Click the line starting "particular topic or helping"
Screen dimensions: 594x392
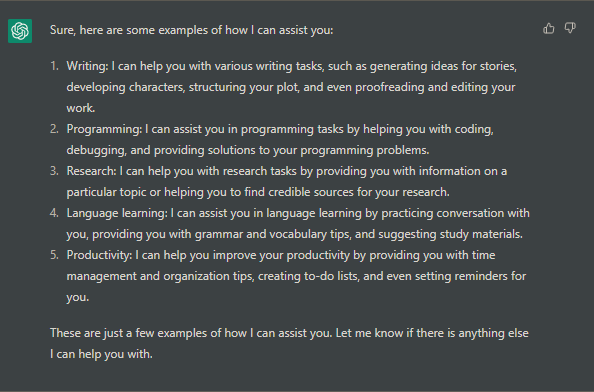tap(258, 192)
